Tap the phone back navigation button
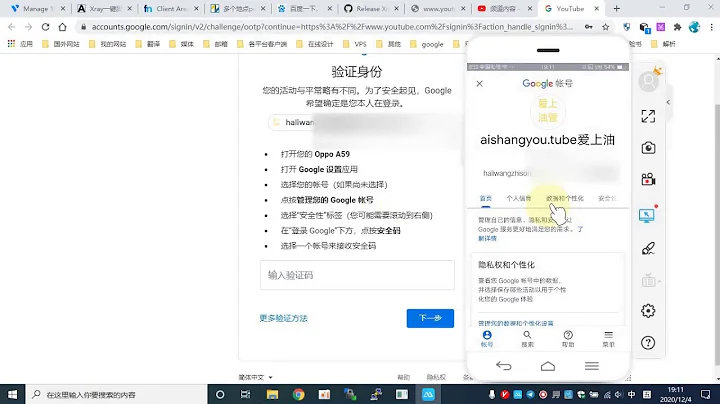 tap(504, 366)
